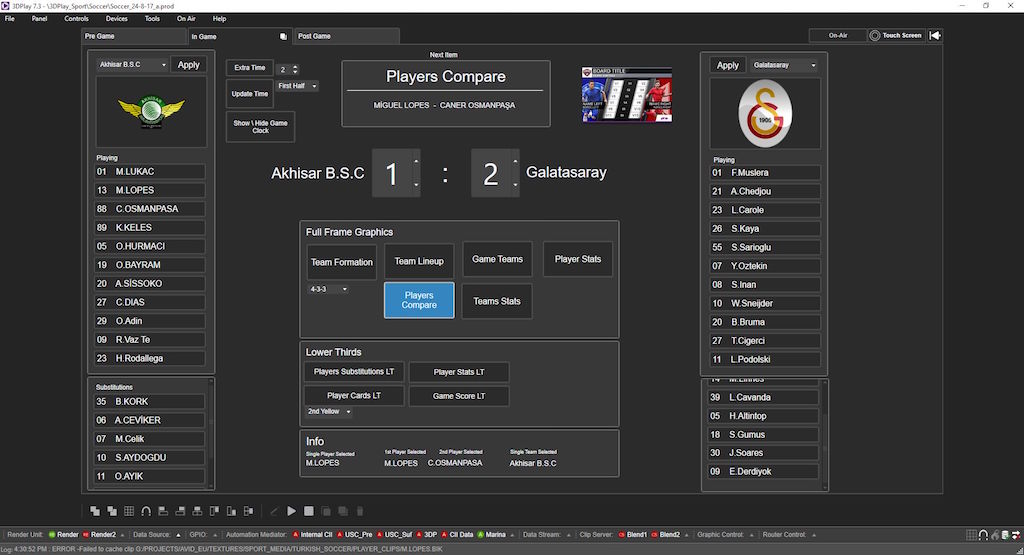
Task: Click the CII Data mediator indicator
Action: (x=457, y=534)
